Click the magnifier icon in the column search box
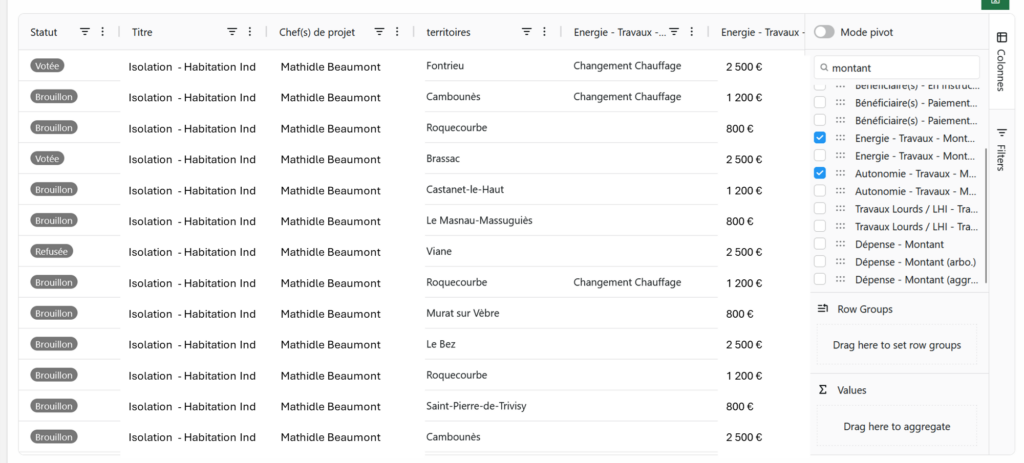This screenshot has height=463, width=1024. tap(823, 67)
